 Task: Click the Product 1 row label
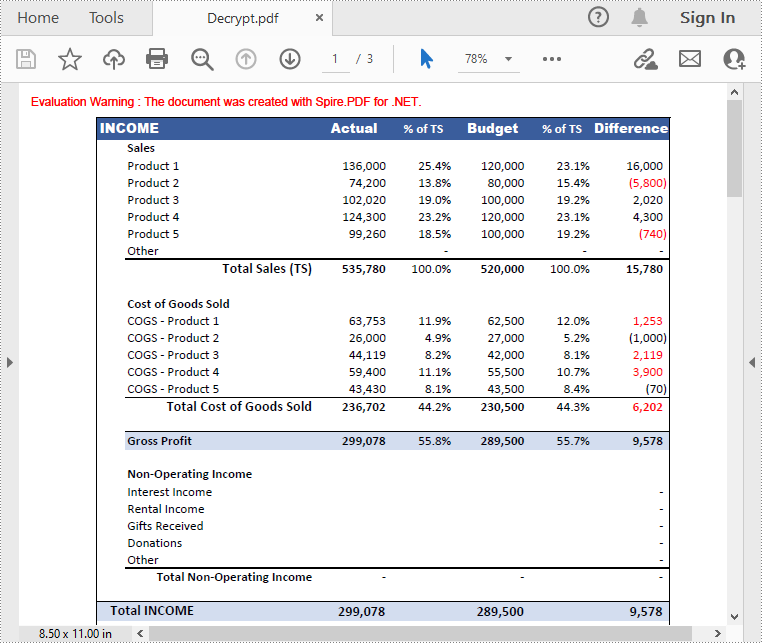(x=153, y=166)
